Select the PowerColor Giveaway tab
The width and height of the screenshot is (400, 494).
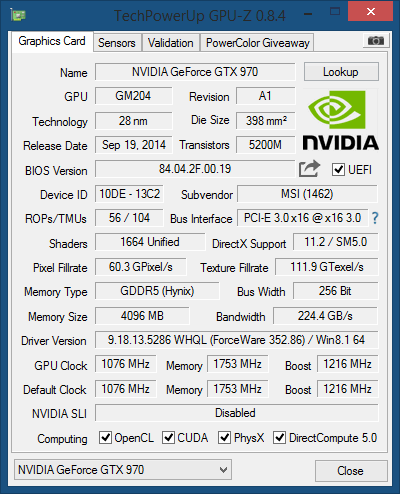click(257, 43)
